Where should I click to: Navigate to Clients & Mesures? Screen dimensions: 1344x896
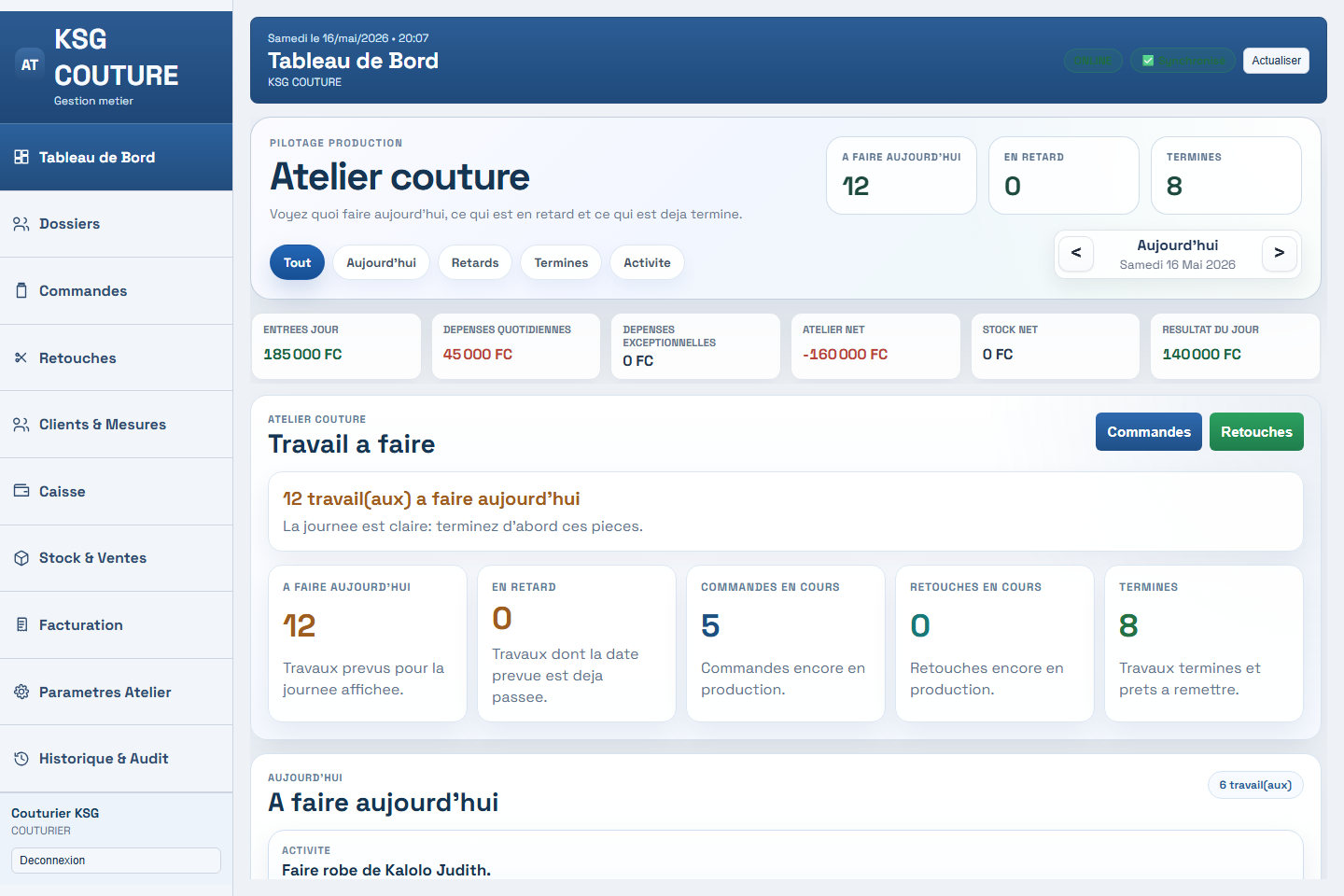click(x=116, y=425)
